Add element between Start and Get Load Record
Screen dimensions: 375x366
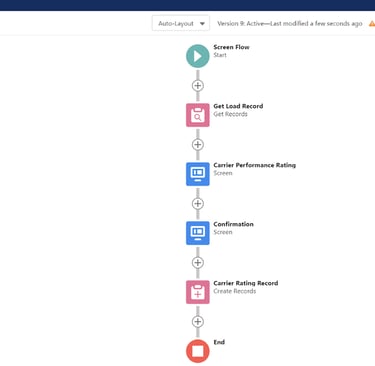pyautogui.click(x=198, y=86)
